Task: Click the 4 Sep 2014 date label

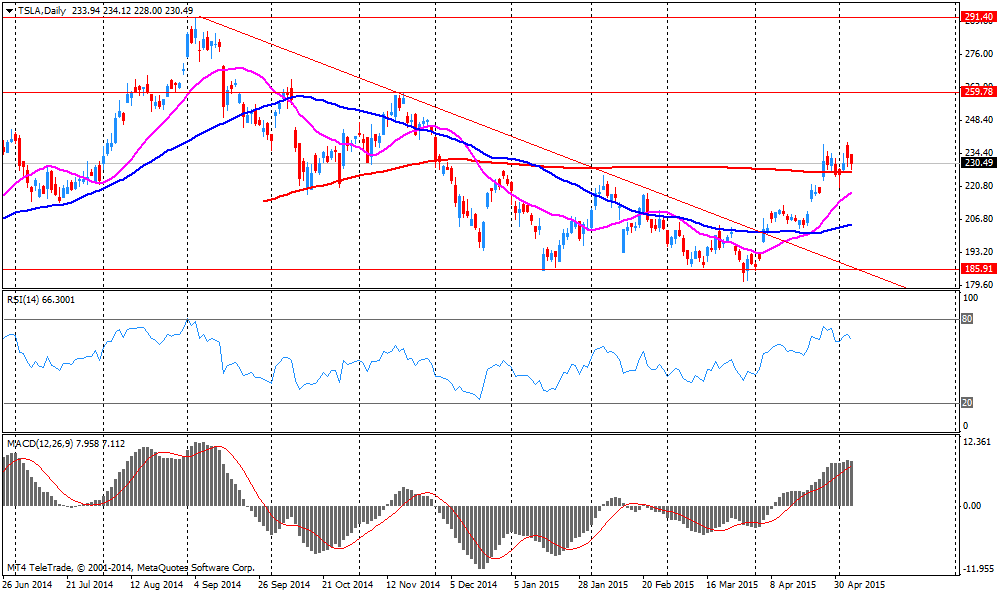Action: [x=217, y=584]
